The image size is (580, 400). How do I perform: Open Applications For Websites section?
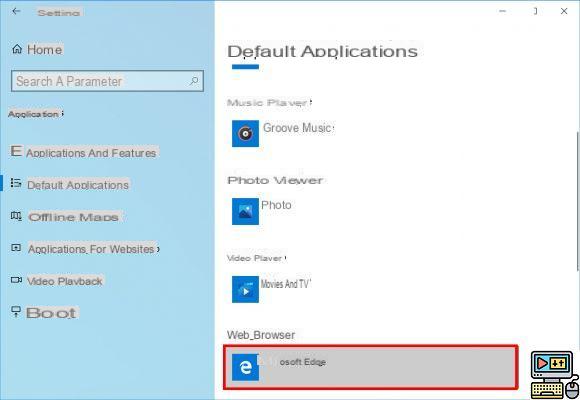pyautogui.click(x=85, y=249)
